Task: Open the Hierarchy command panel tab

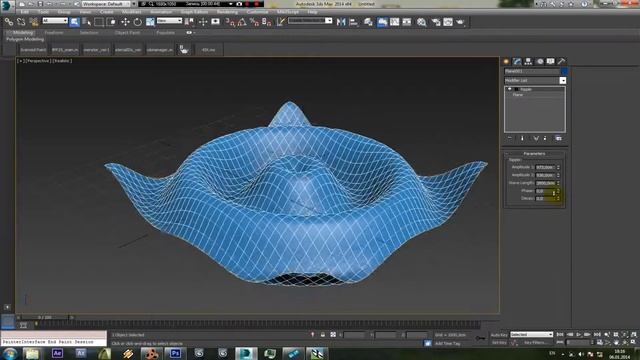Action: coord(529,61)
